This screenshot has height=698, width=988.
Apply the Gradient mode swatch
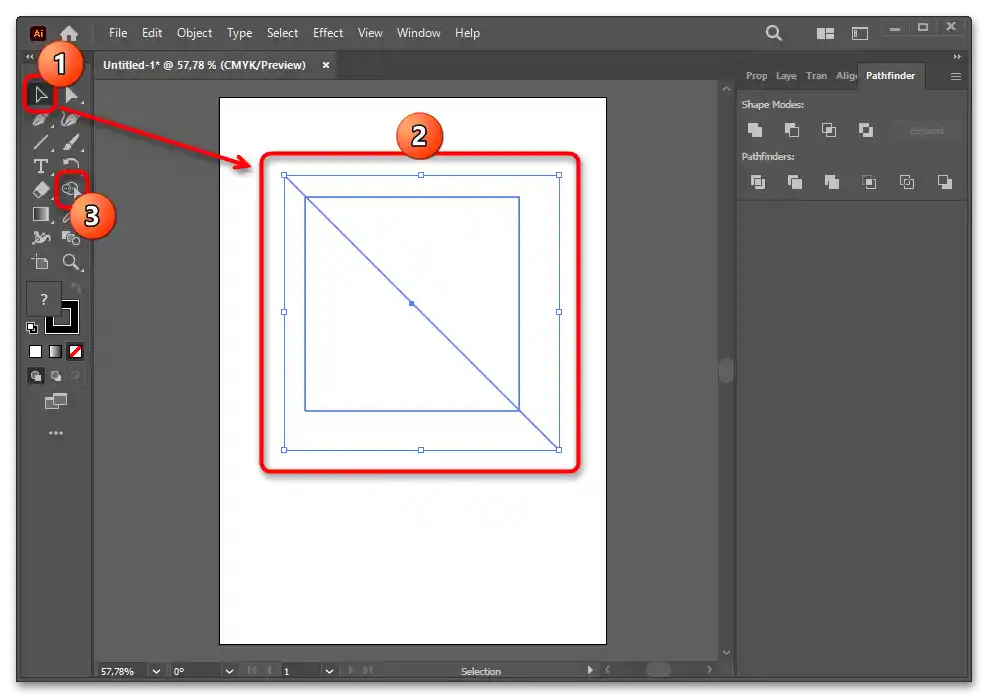(x=55, y=352)
